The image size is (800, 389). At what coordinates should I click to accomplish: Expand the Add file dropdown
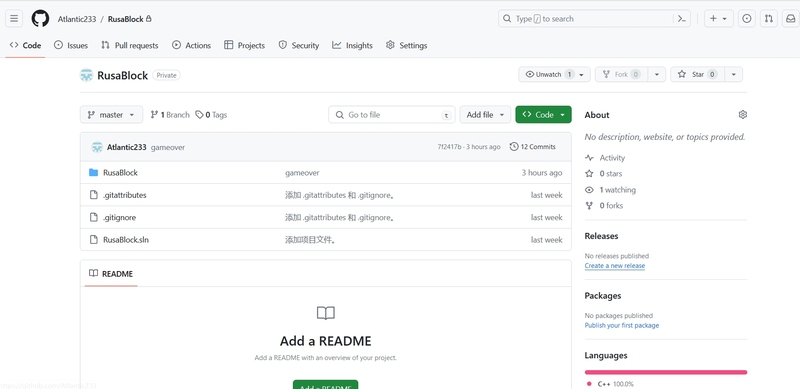pos(485,115)
